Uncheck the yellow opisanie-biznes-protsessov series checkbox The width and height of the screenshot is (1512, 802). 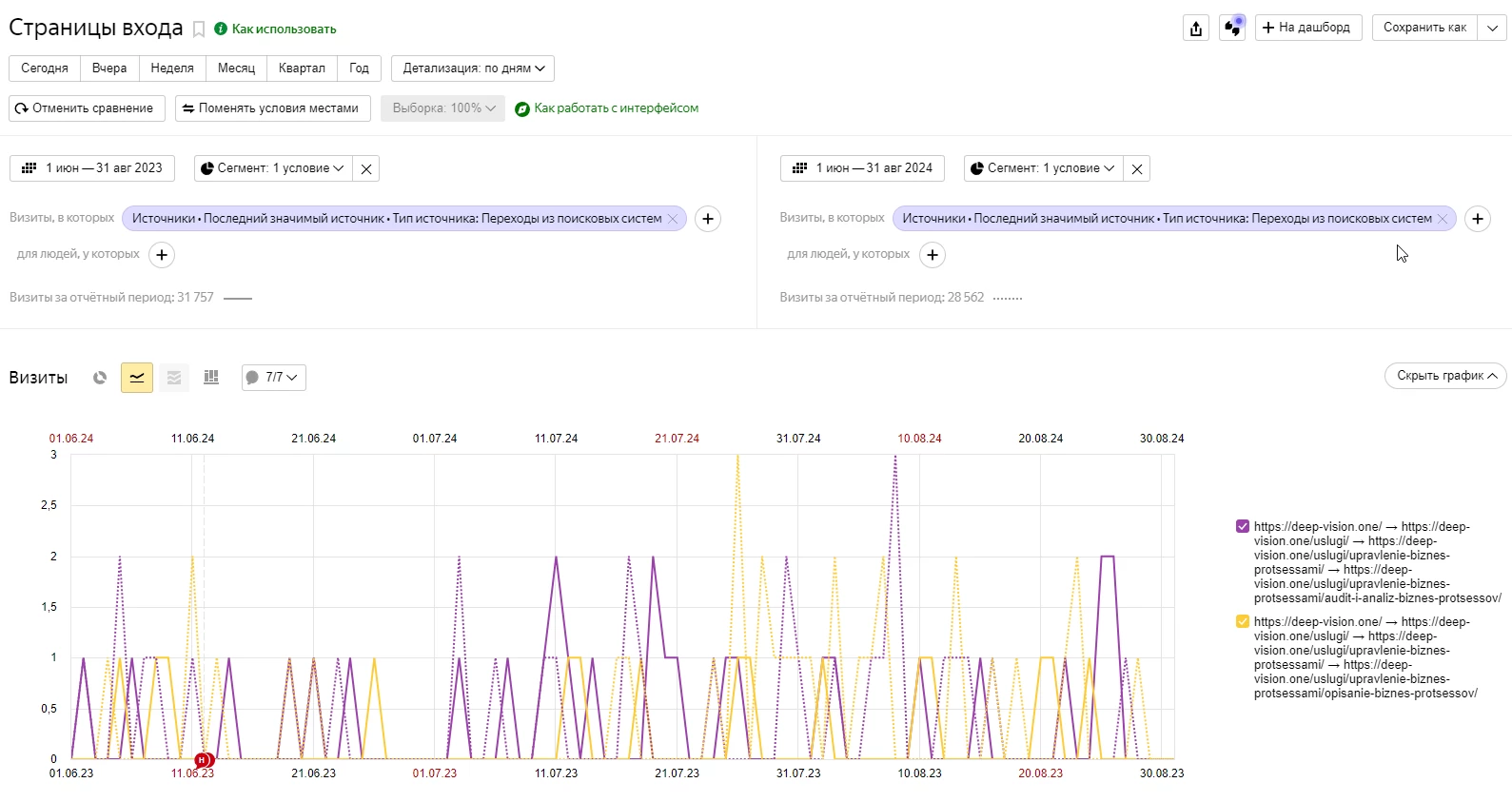point(1242,621)
